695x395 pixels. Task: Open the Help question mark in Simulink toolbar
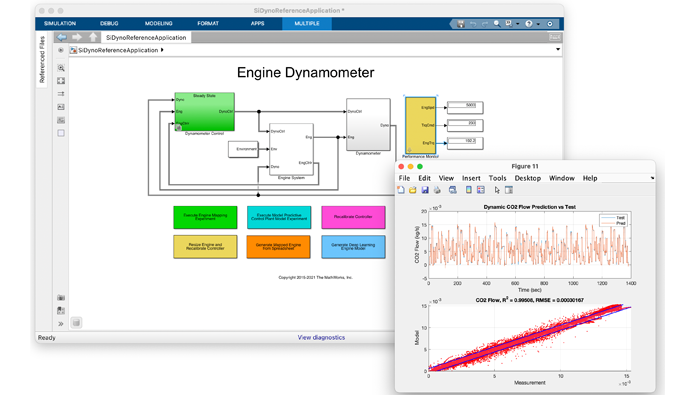point(529,24)
